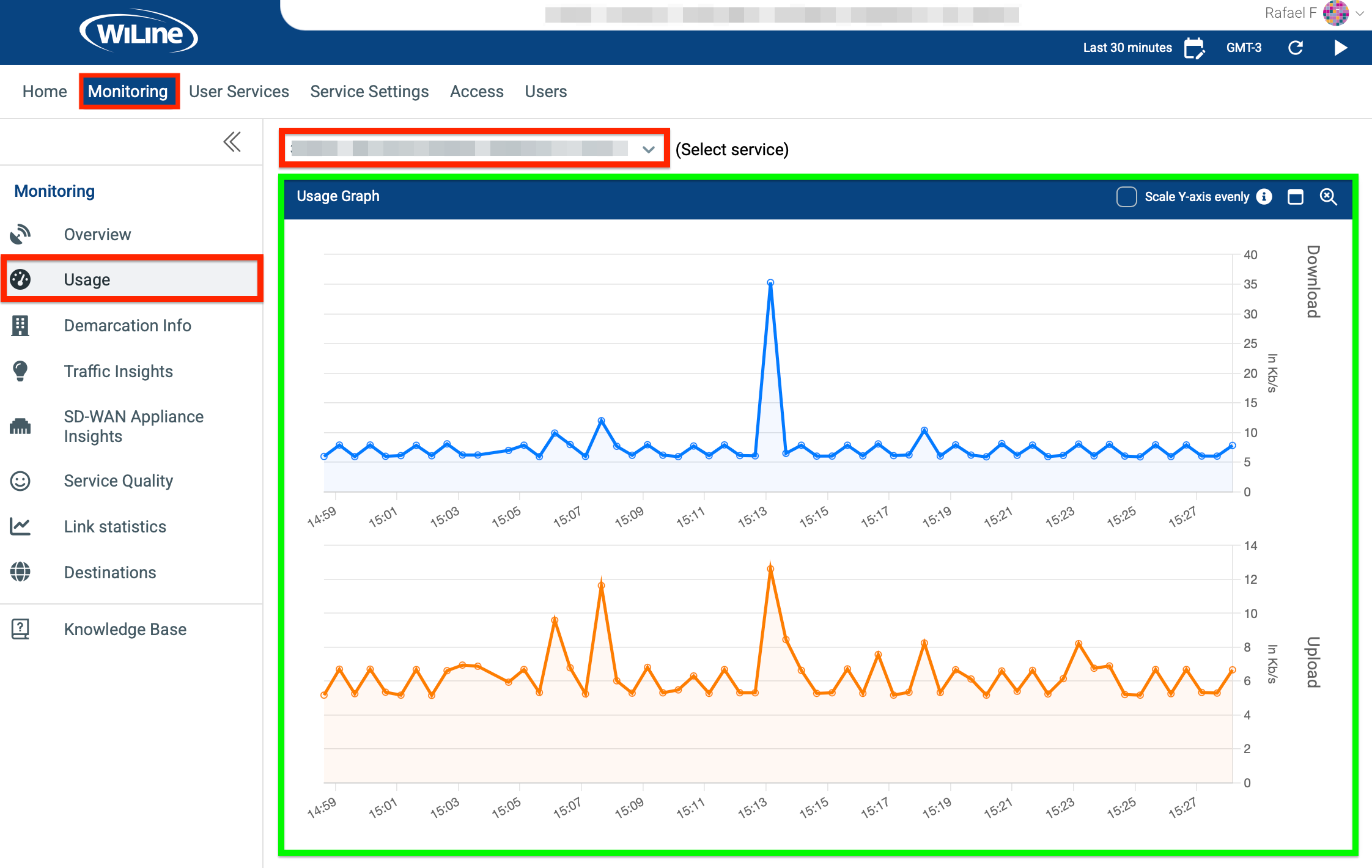
Task: Select the Overview icon in the sidebar
Action: click(20, 234)
